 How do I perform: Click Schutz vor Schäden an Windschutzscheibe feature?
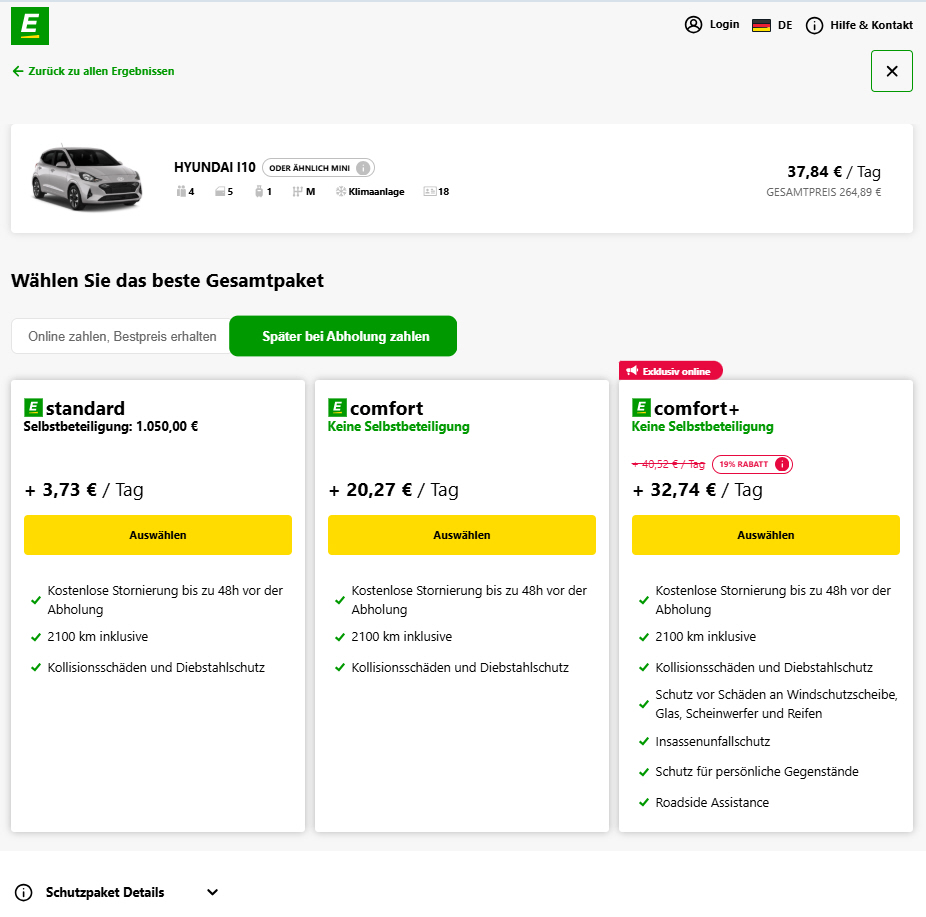pos(777,704)
